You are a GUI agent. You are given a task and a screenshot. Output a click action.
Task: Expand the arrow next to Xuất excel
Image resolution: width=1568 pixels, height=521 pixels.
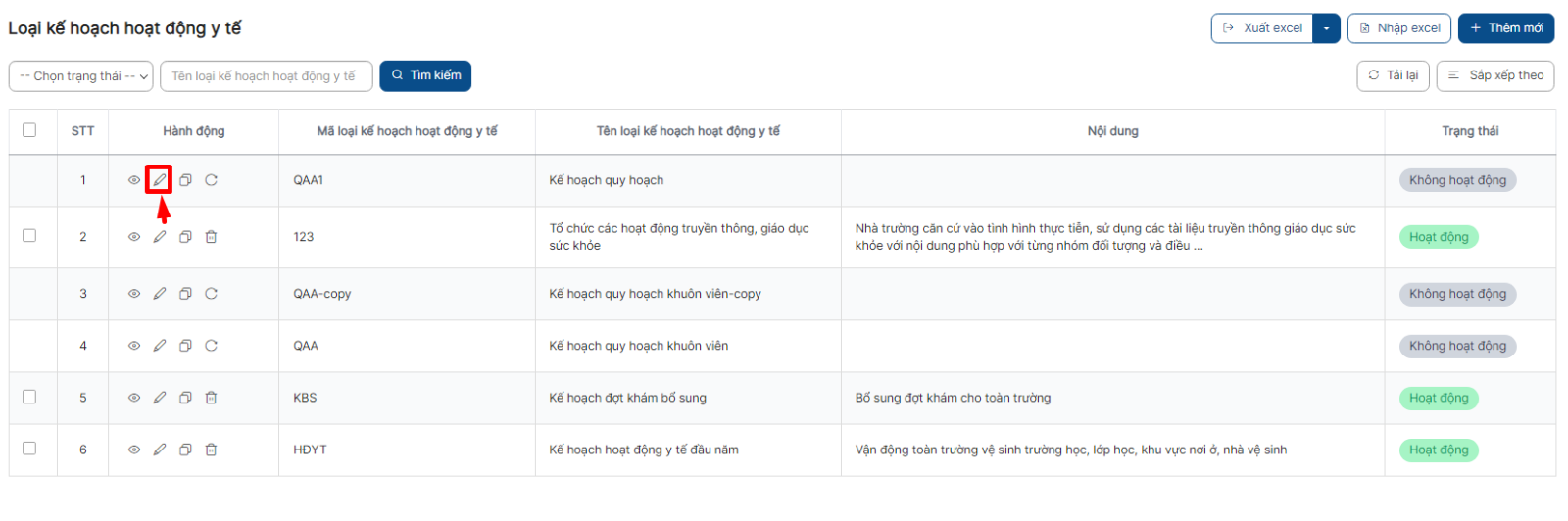click(x=1326, y=28)
